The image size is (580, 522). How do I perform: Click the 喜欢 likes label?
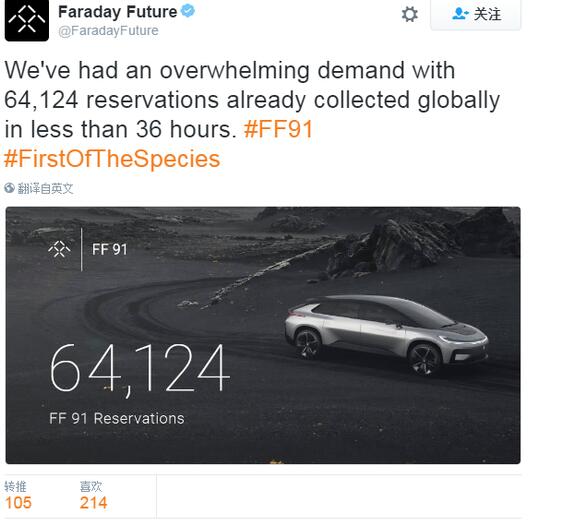click(91, 486)
